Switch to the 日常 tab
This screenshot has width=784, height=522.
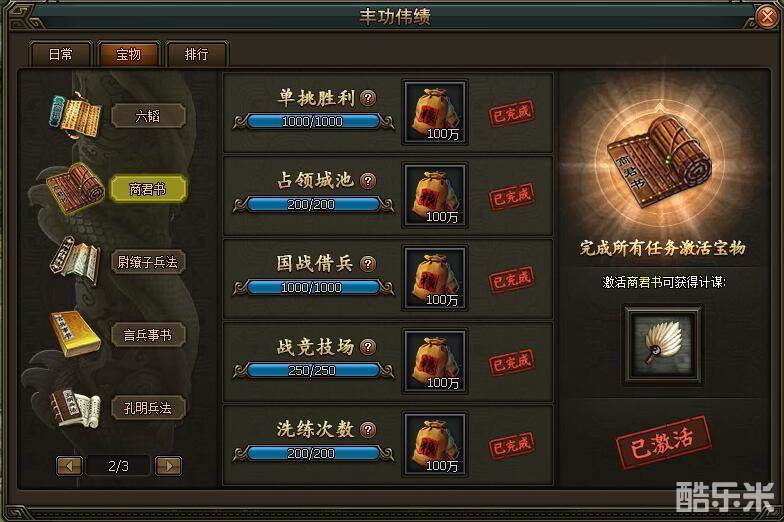coord(60,54)
